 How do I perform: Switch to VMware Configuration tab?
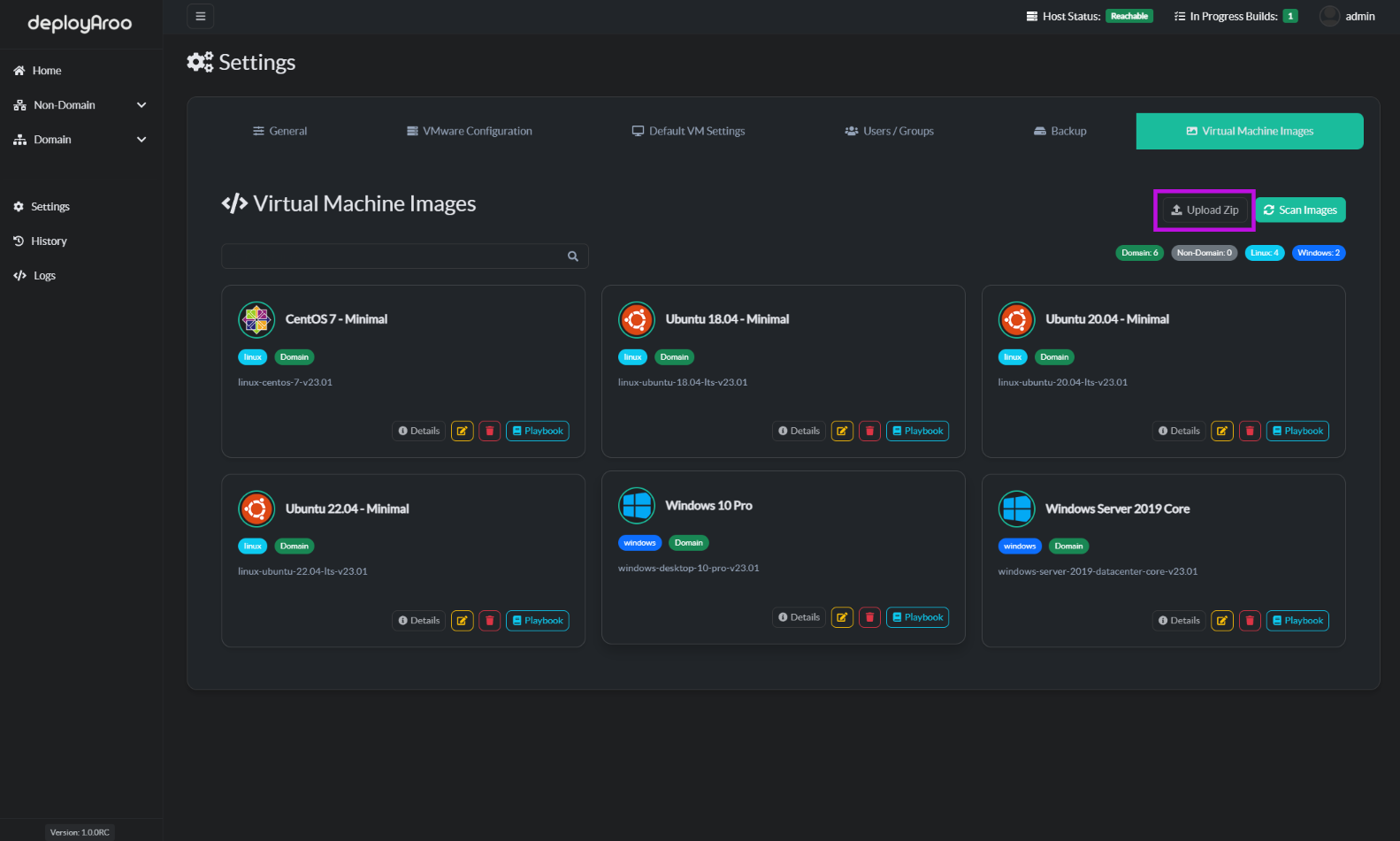470,131
